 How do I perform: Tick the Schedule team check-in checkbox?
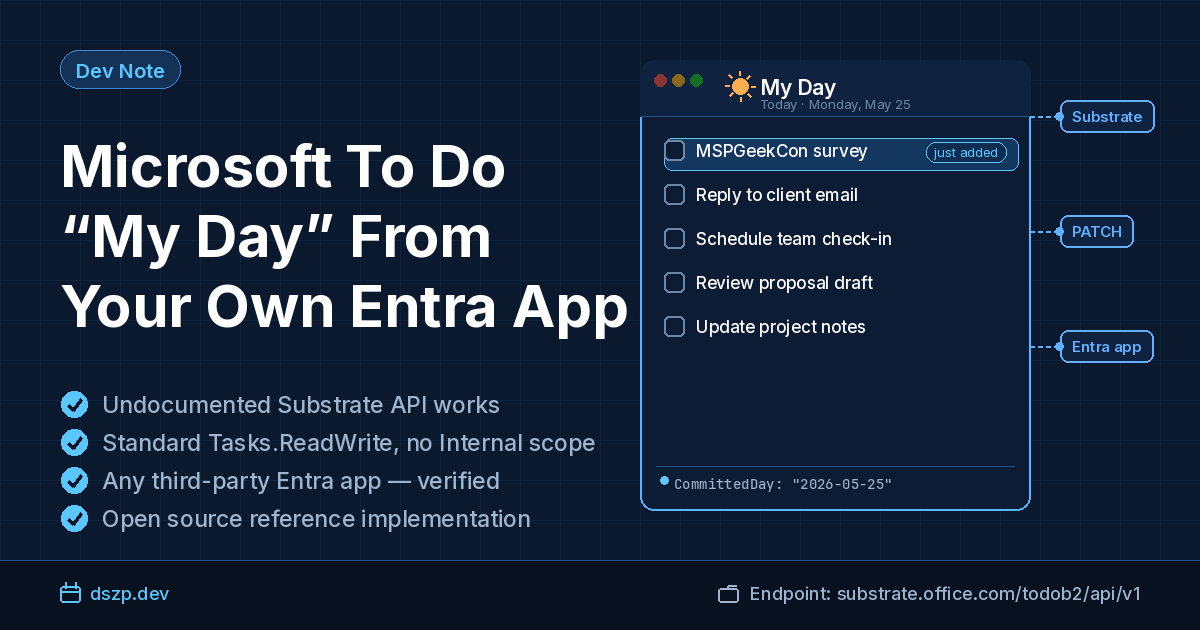[x=675, y=239]
